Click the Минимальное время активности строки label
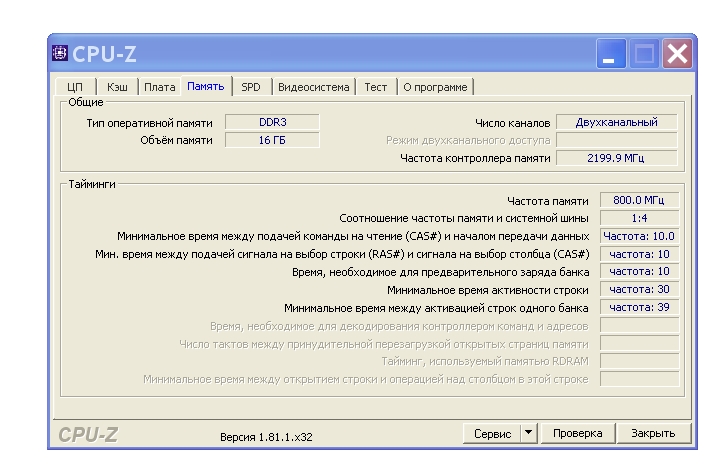This screenshot has width=722, height=469. [x=488, y=290]
